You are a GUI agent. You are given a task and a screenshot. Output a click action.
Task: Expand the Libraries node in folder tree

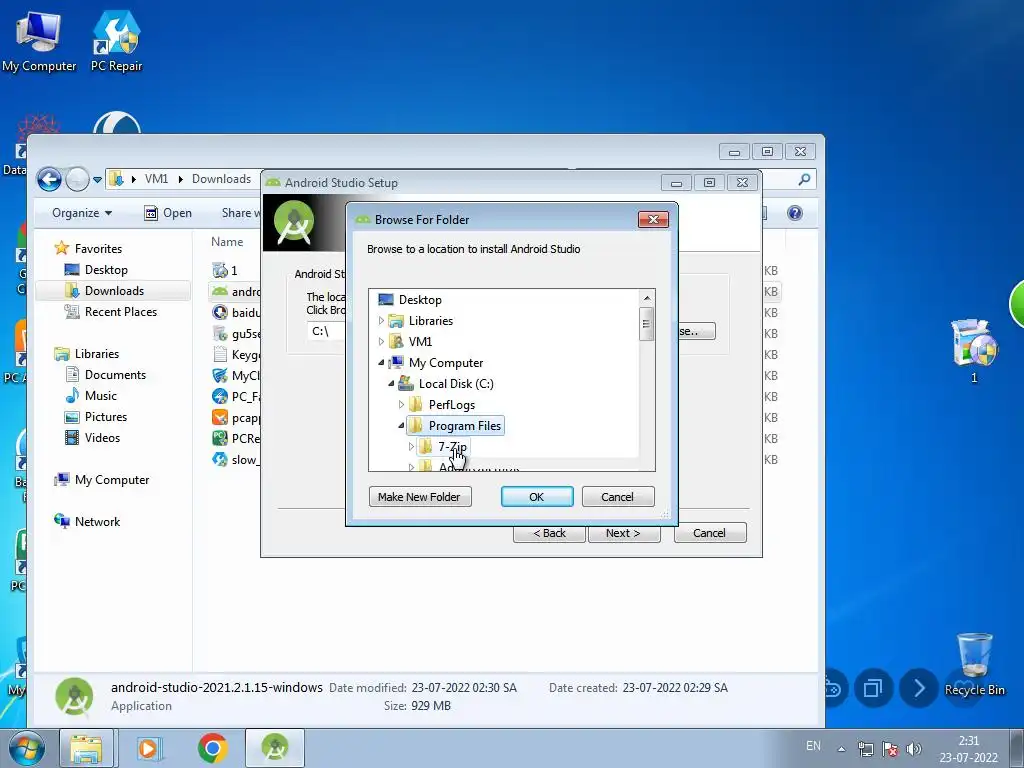pos(381,321)
